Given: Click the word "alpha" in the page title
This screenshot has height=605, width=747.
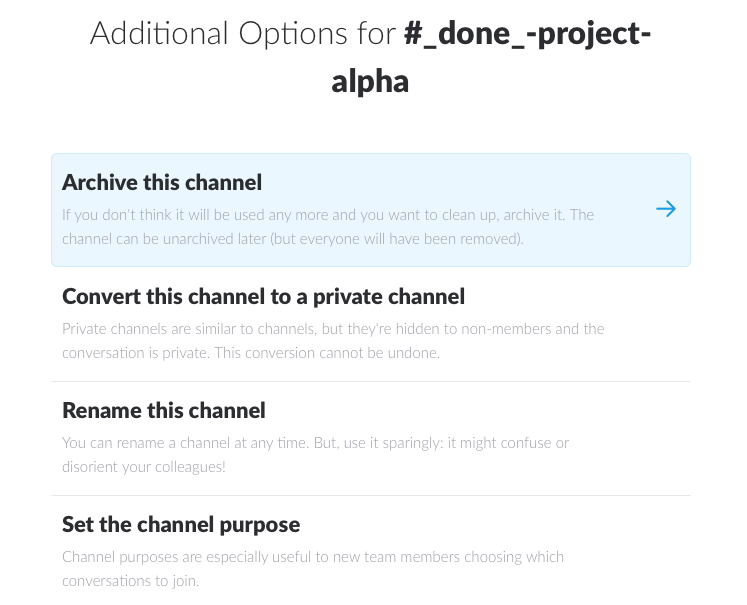Looking at the screenshot, I should (x=370, y=81).
